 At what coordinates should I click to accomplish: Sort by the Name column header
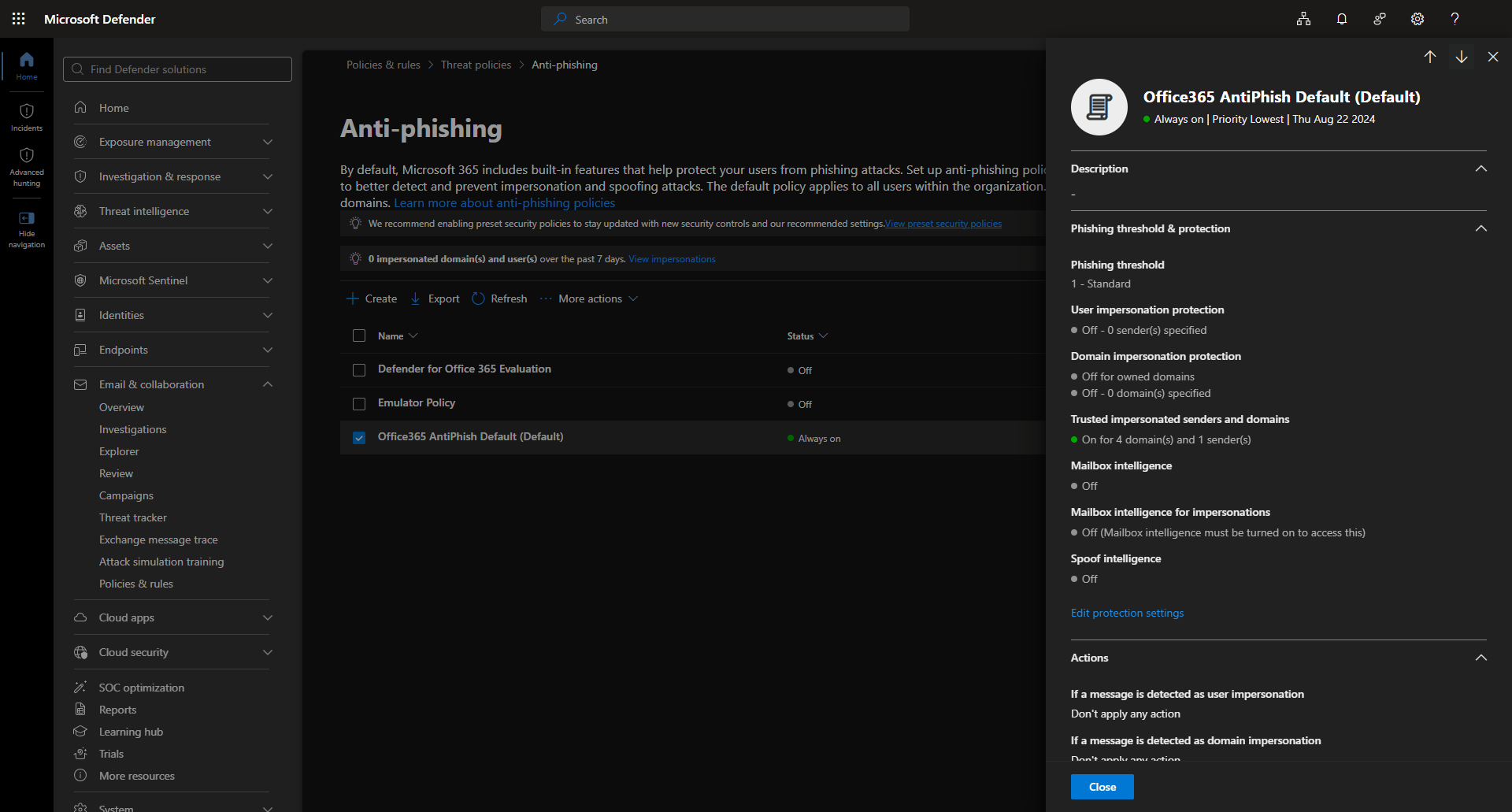(x=398, y=336)
